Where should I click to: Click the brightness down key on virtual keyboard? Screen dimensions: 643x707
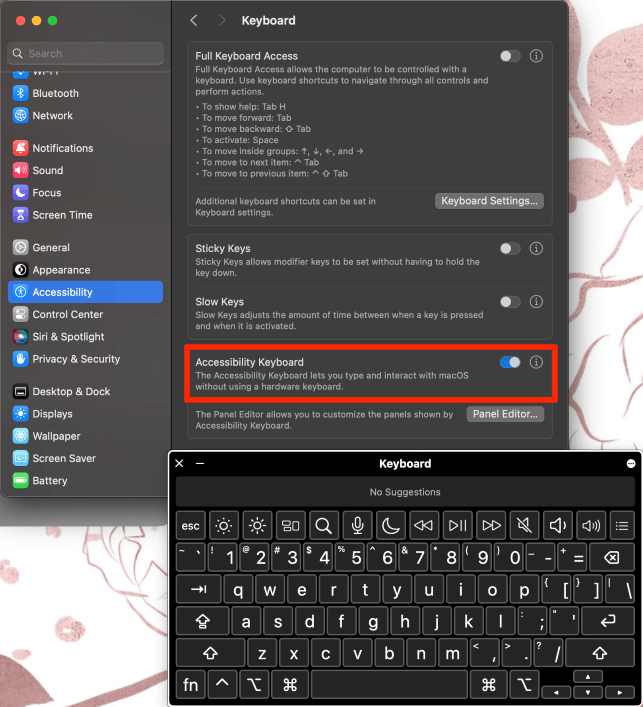pyautogui.click(x=224, y=525)
